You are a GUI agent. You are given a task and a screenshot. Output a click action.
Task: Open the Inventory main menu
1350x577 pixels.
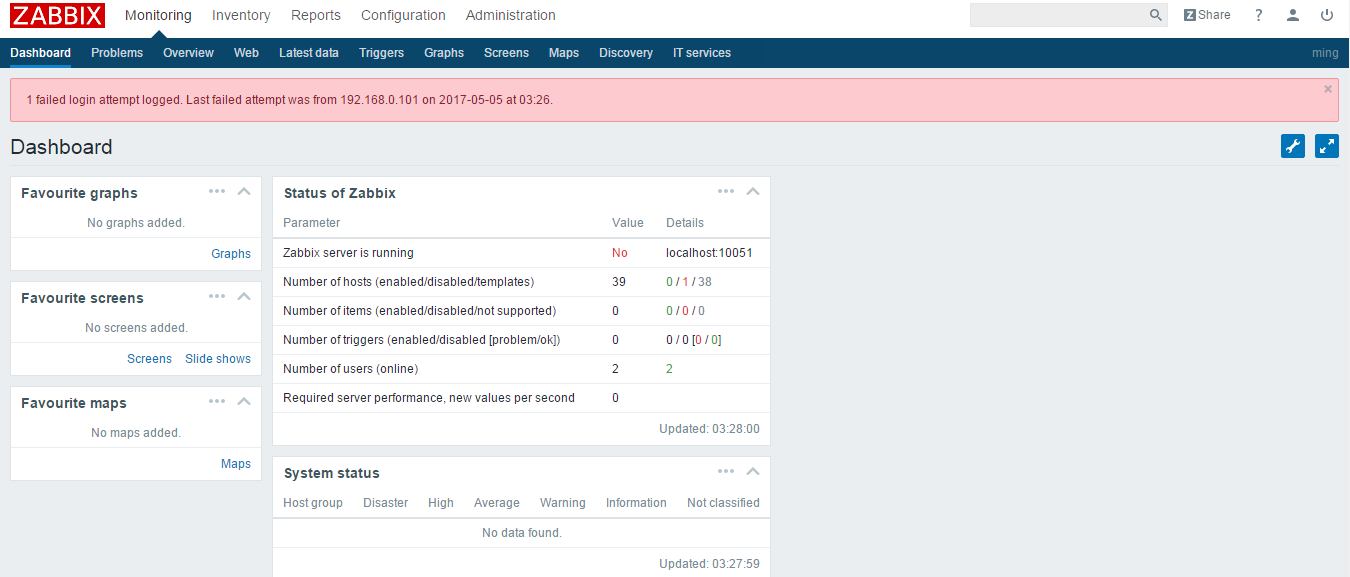coord(241,15)
